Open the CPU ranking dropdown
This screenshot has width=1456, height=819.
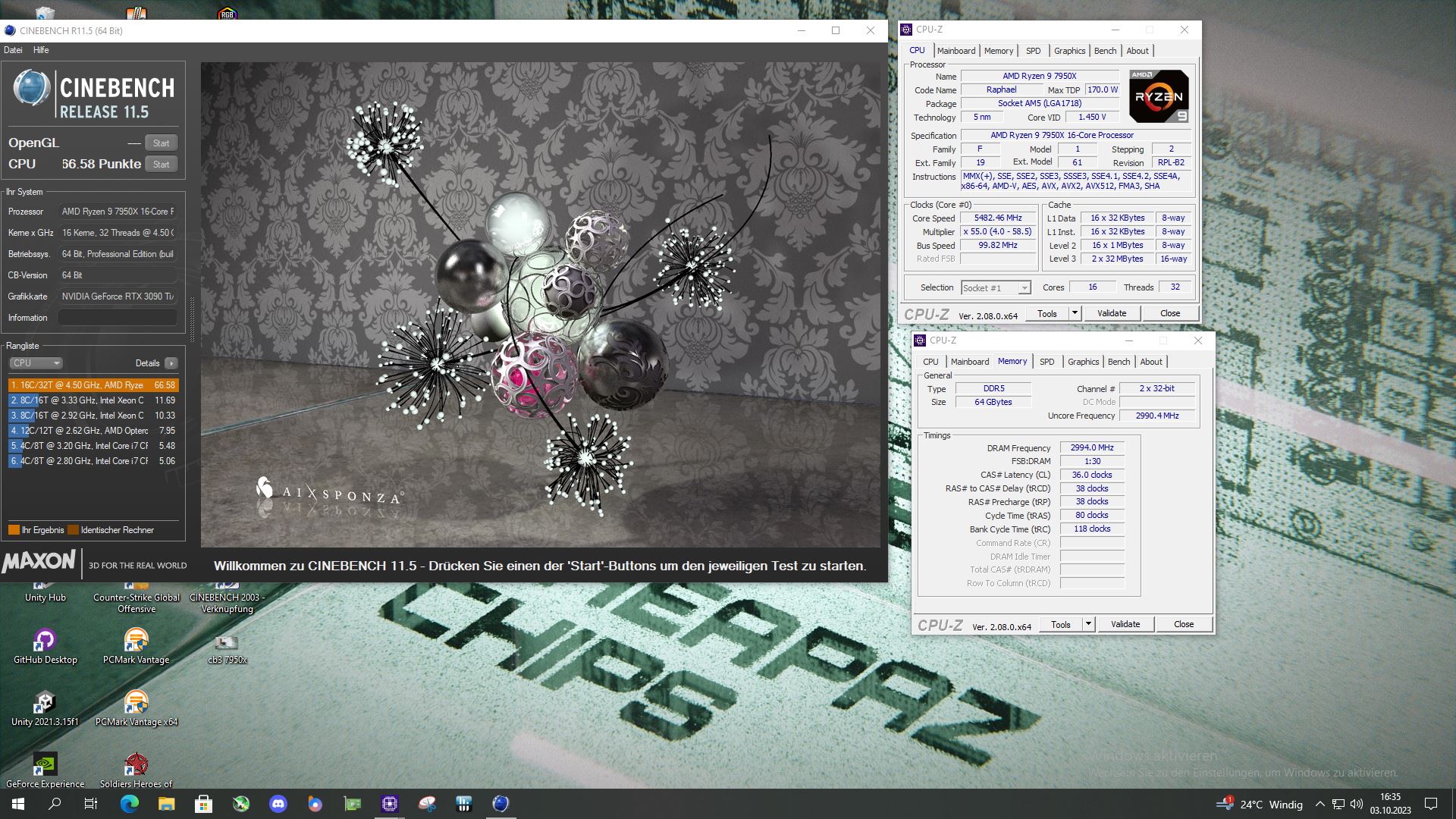coord(36,363)
